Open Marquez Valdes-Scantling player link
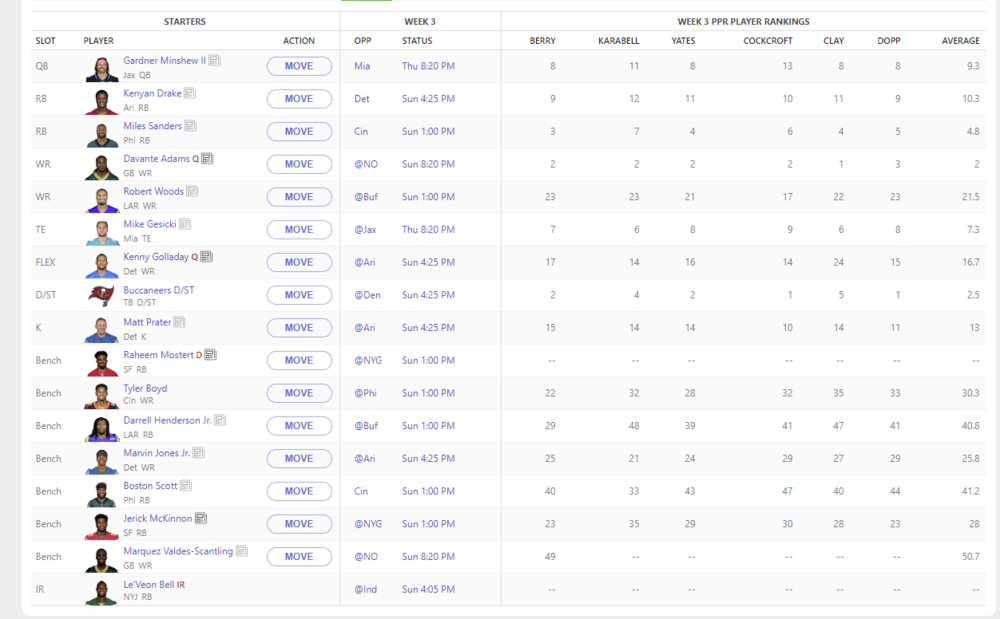 (178, 551)
